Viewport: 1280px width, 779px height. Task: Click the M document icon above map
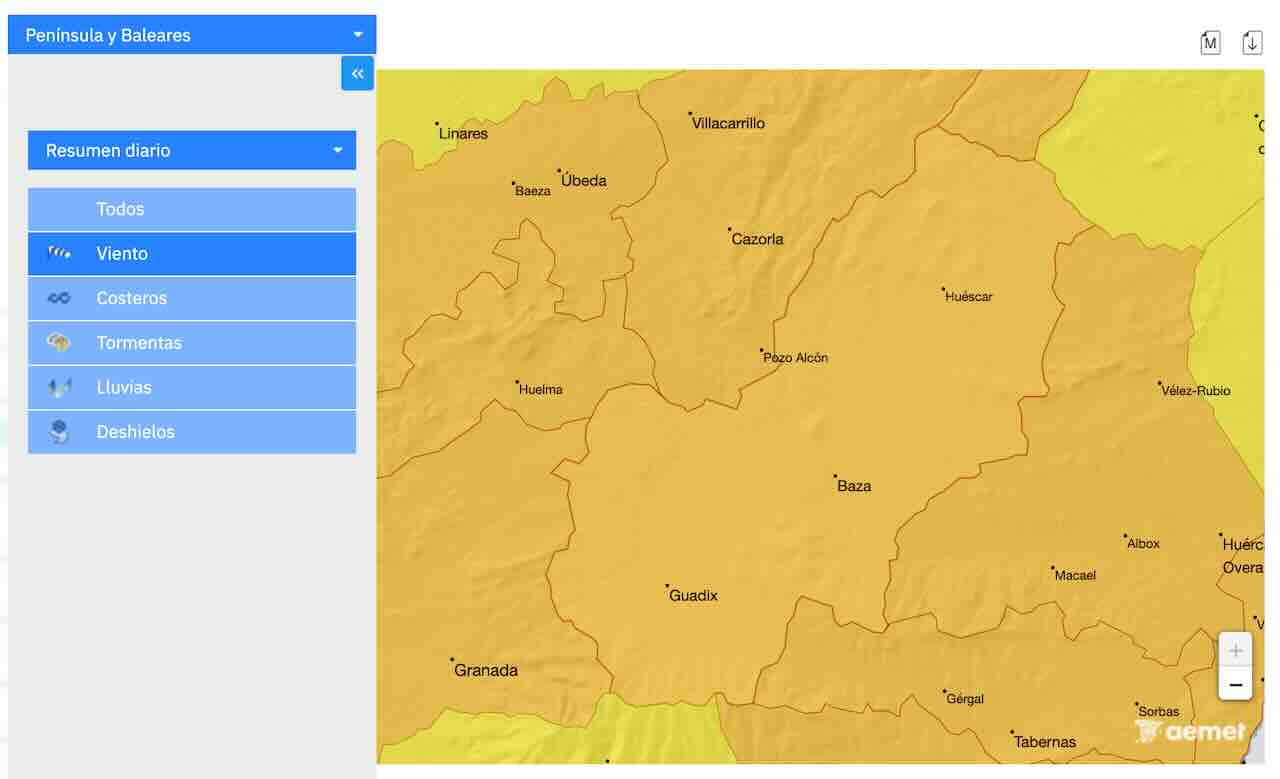pos(1210,43)
